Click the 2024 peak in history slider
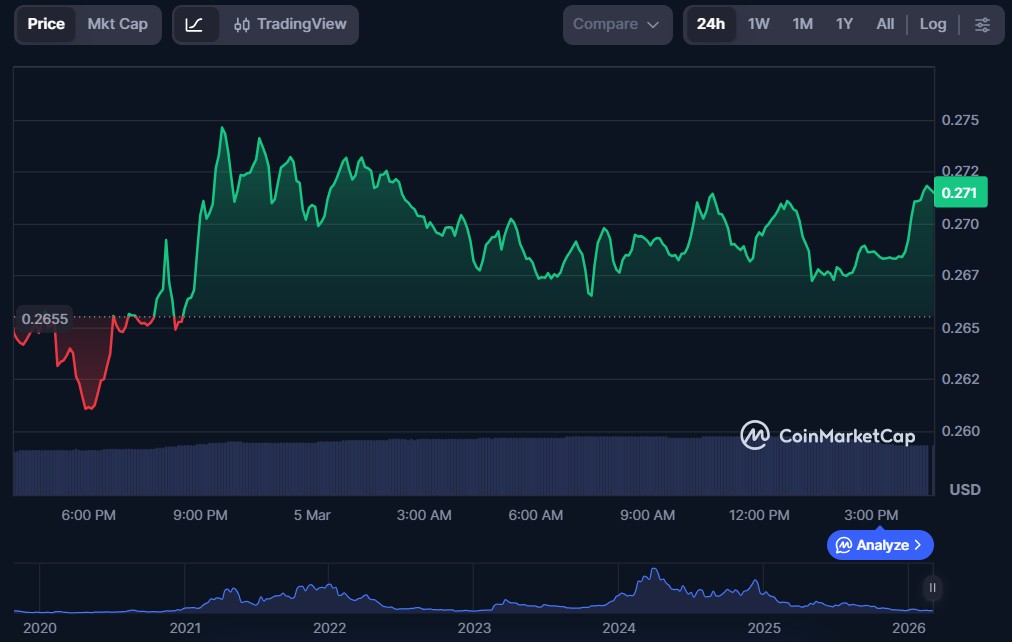 point(654,574)
